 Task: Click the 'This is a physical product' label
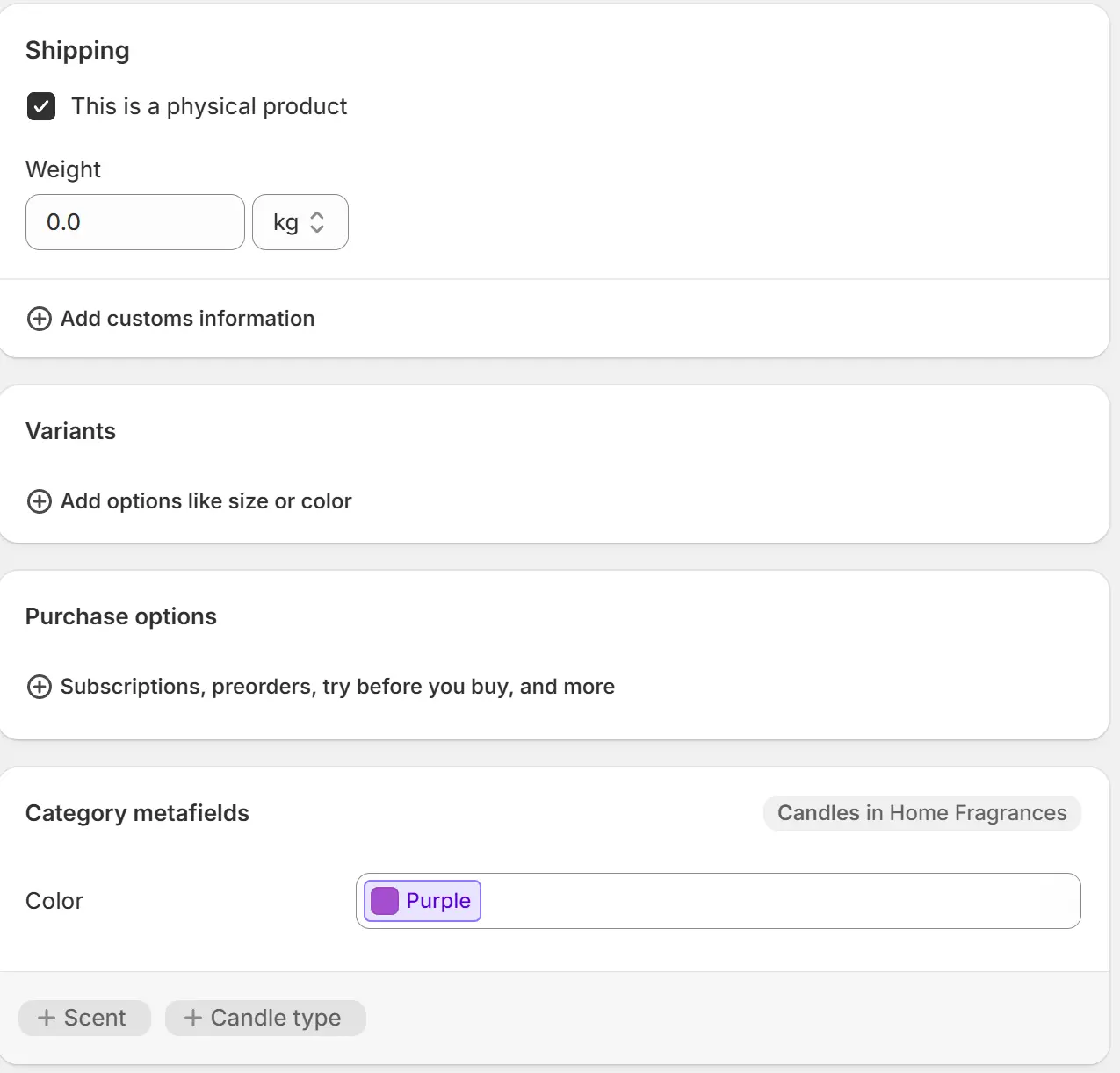[x=209, y=106]
